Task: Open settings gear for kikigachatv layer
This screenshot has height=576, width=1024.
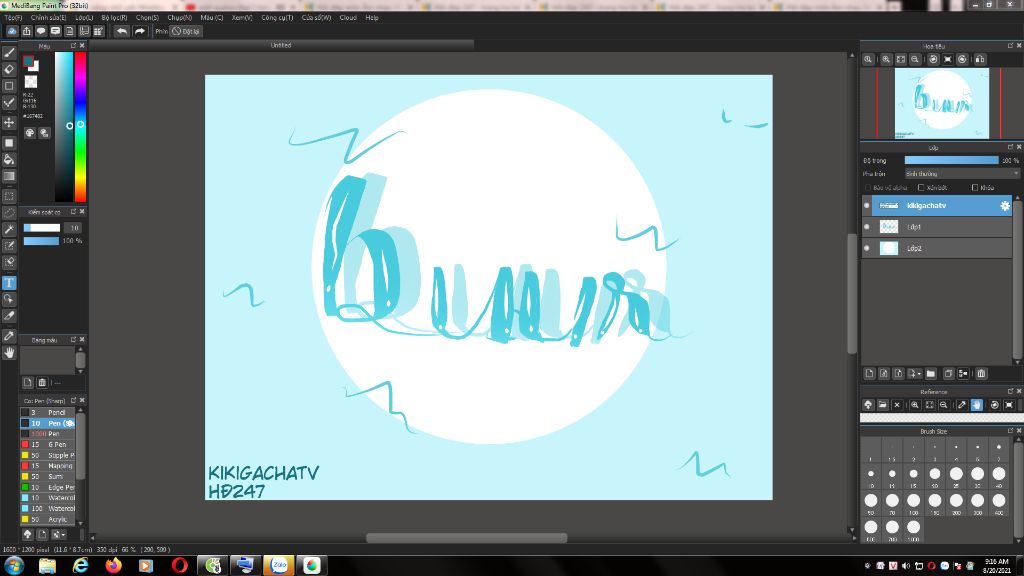Action: click(1005, 205)
